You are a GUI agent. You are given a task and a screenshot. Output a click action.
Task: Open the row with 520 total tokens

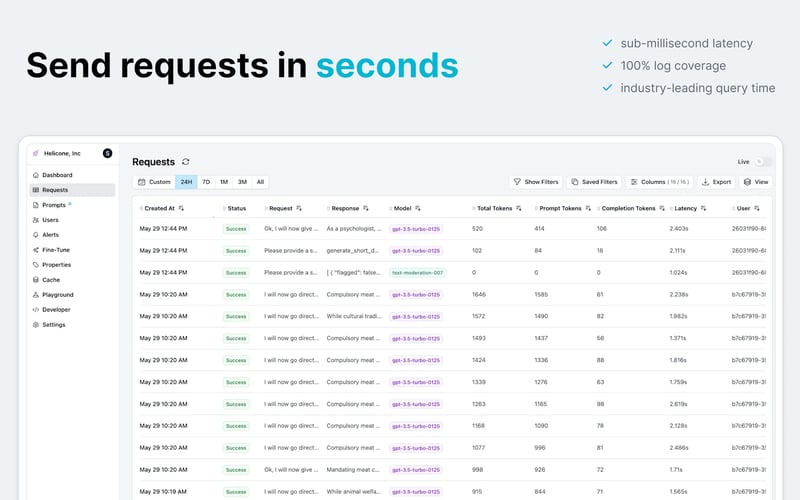pos(453,229)
